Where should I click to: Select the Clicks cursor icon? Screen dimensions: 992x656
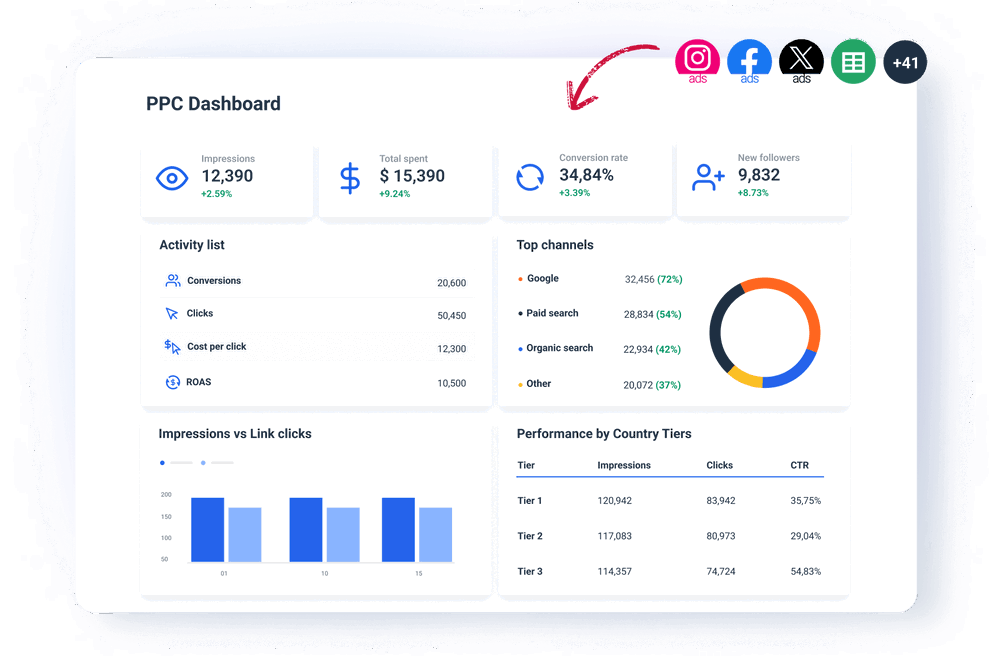(x=172, y=313)
